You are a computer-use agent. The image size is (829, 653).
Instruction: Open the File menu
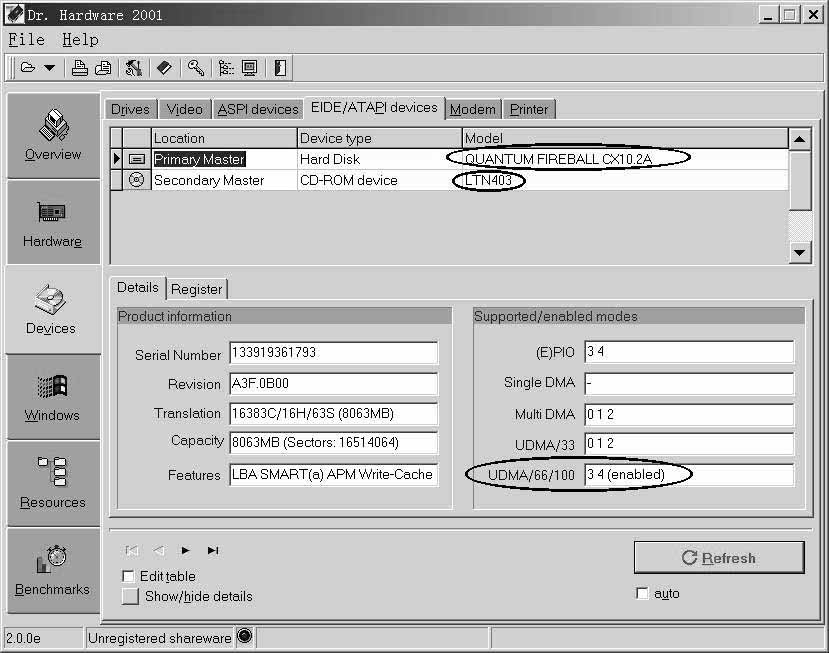click(x=26, y=40)
